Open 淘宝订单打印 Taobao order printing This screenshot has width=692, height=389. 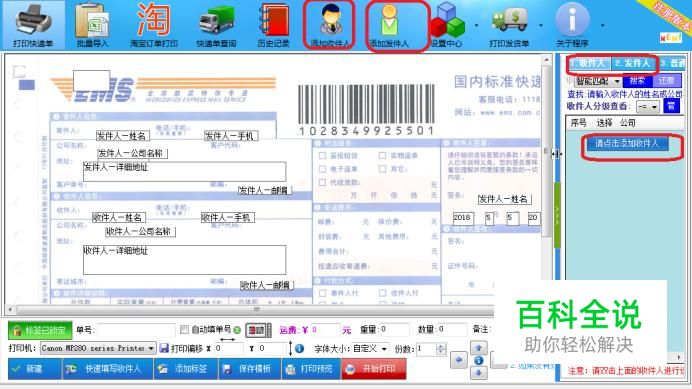click(154, 25)
